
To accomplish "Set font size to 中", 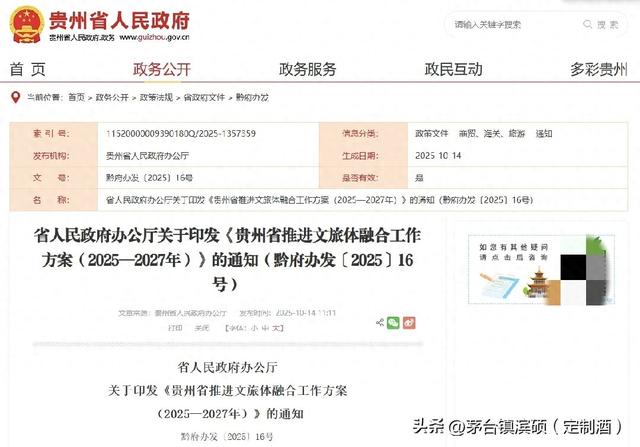I will [x=266, y=328].
